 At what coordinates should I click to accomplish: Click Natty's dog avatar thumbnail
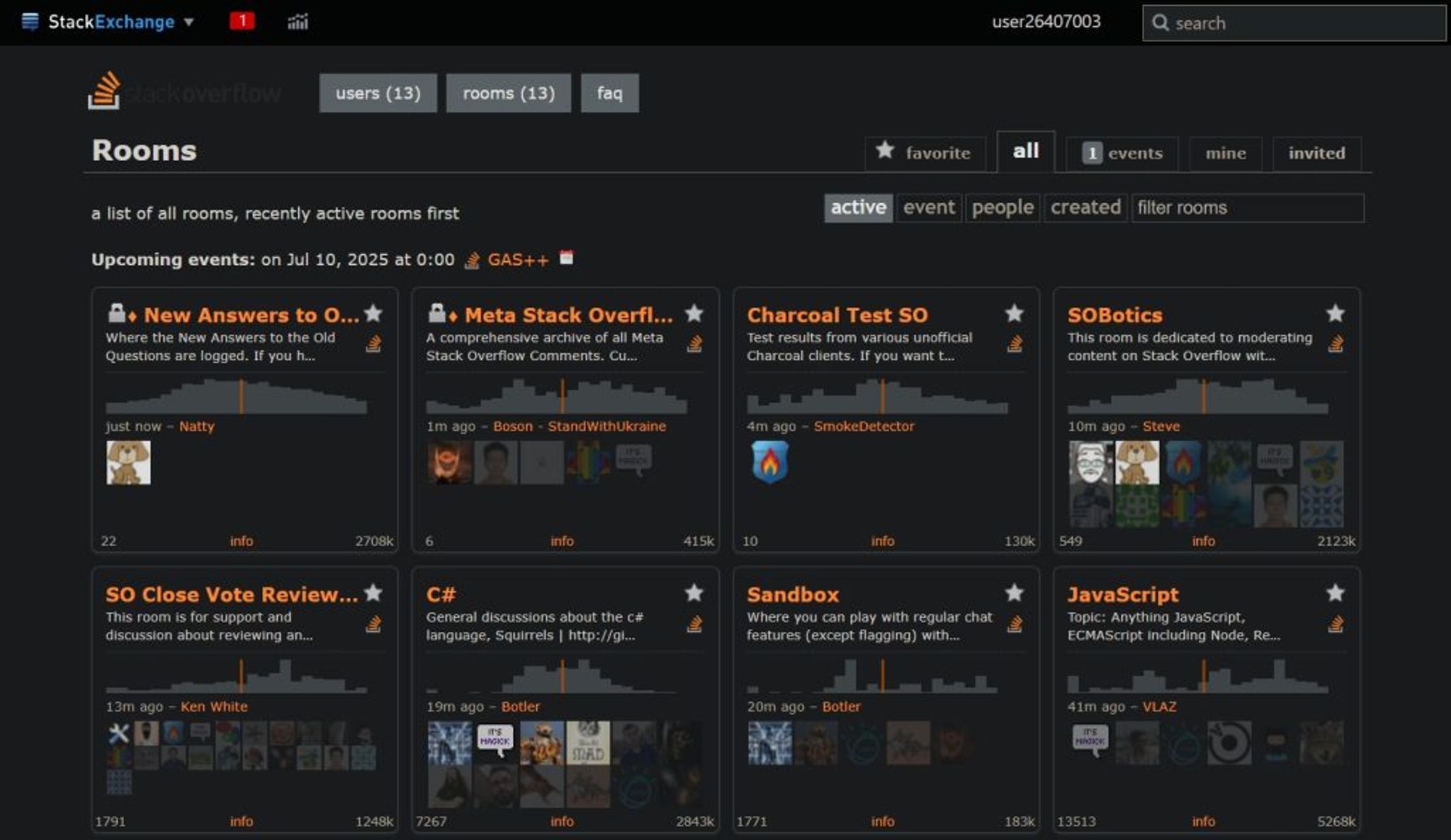tap(129, 461)
